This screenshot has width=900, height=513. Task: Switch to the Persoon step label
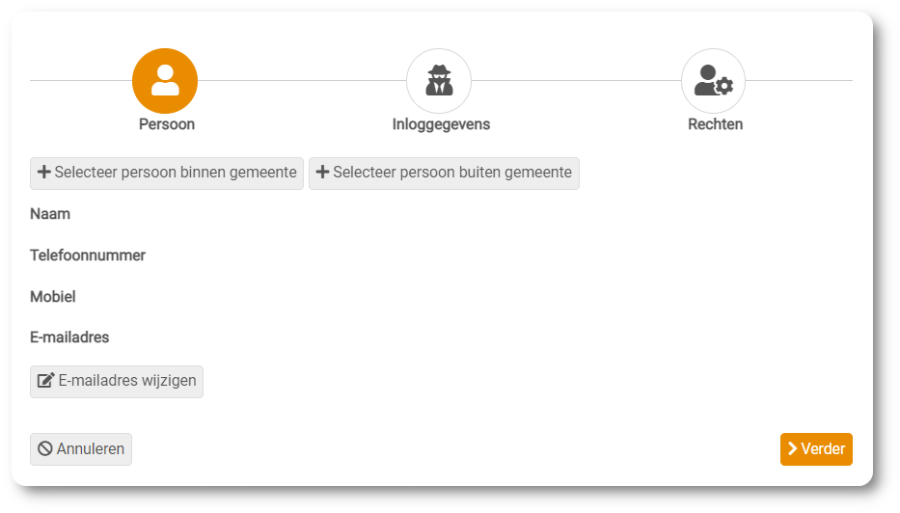[x=166, y=124]
